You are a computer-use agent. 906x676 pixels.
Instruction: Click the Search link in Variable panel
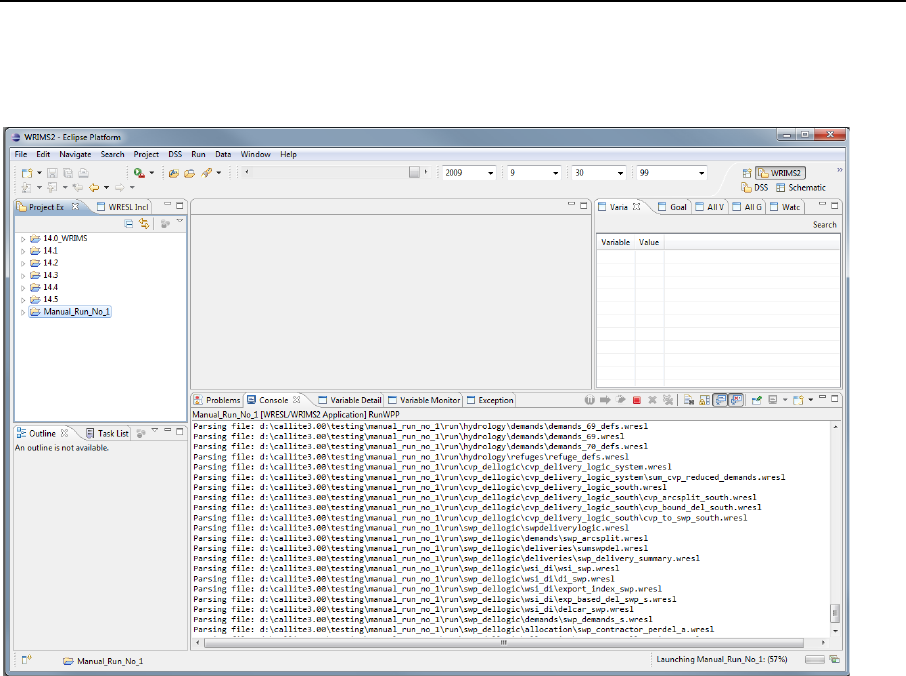click(824, 224)
